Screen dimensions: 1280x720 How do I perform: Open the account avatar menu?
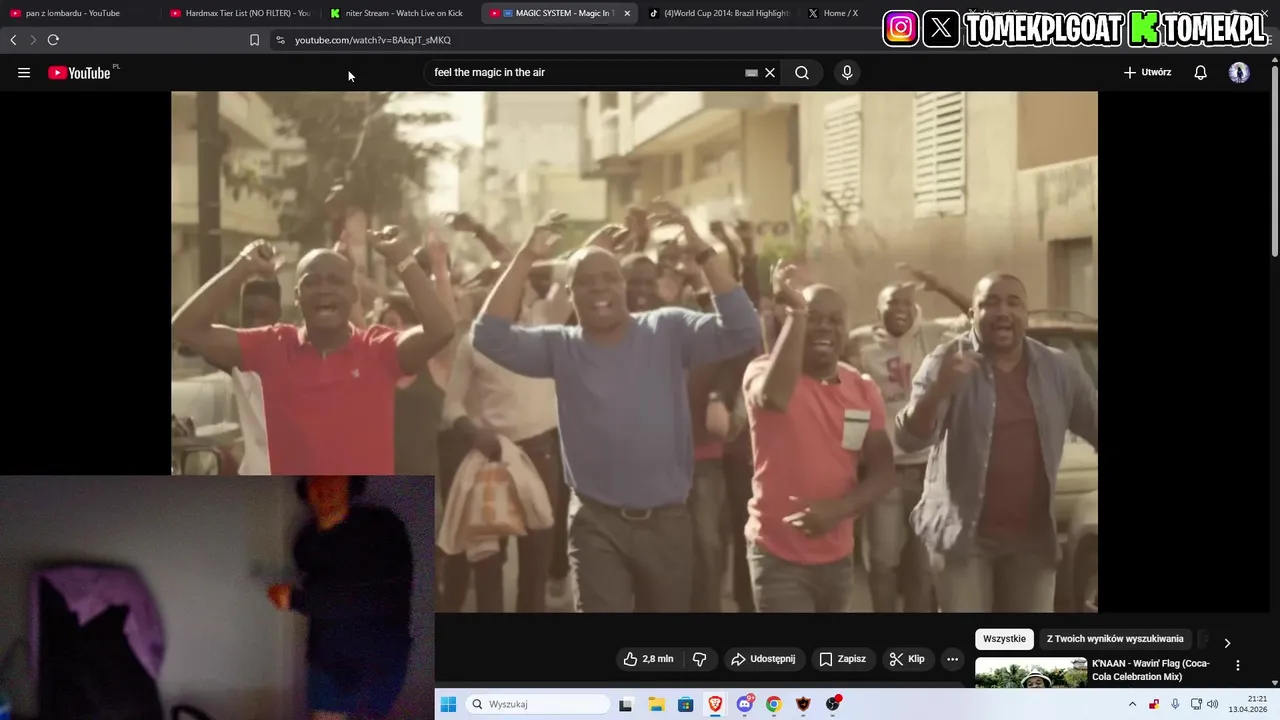[1239, 73]
